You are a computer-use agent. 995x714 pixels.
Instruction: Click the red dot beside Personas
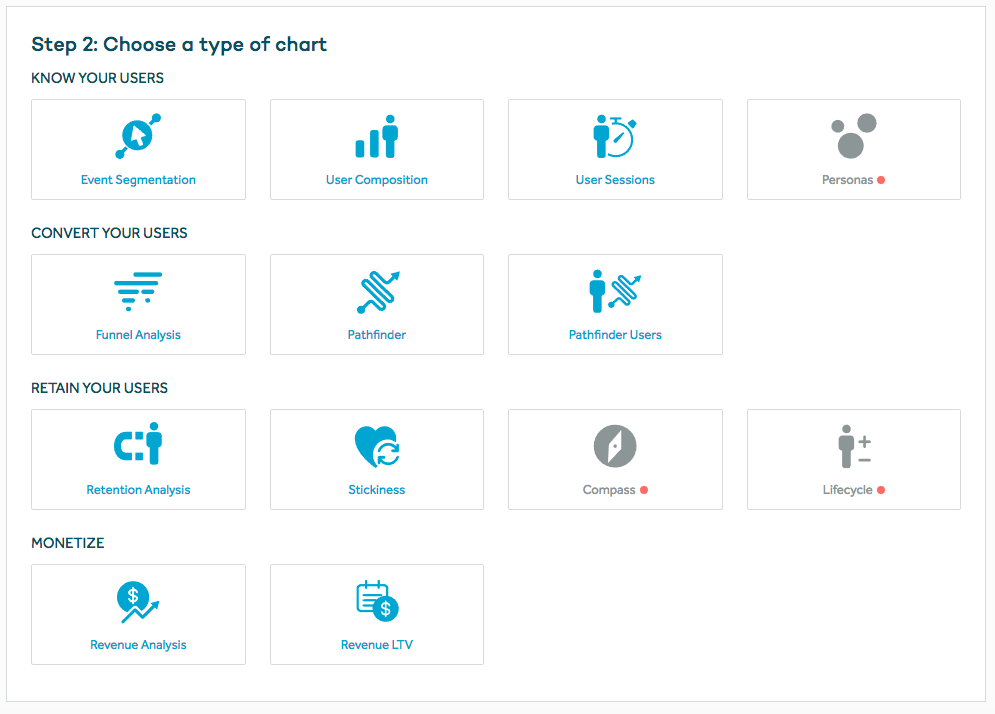tap(881, 180)
